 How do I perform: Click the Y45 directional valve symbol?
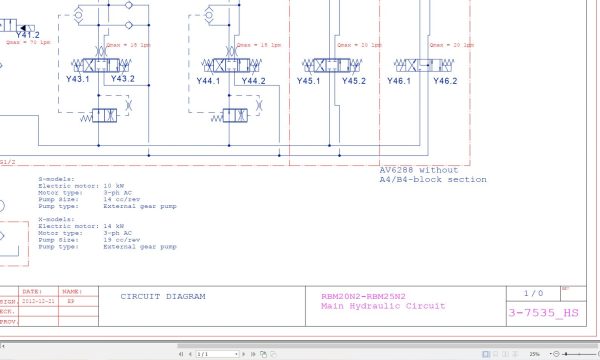pos(332,65)
